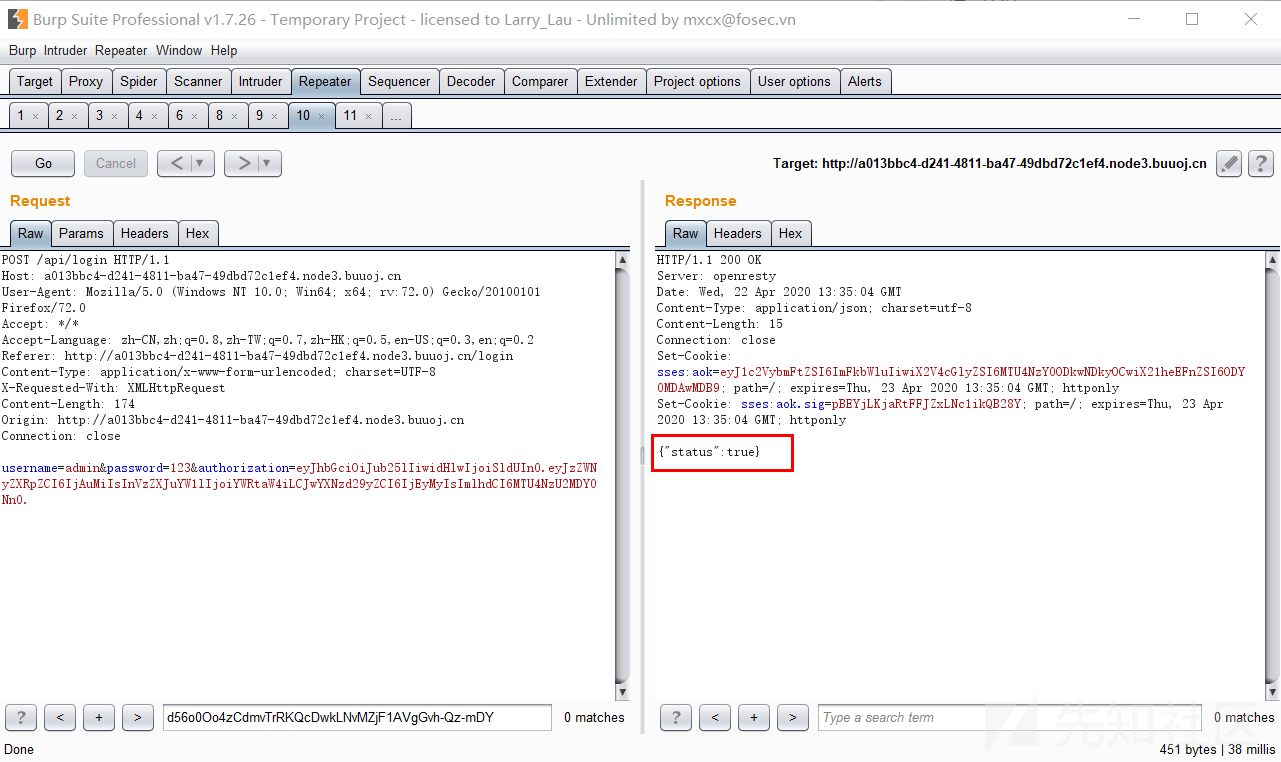Close Repeater tab 3
1281x762 pixels.
point(114,117)
